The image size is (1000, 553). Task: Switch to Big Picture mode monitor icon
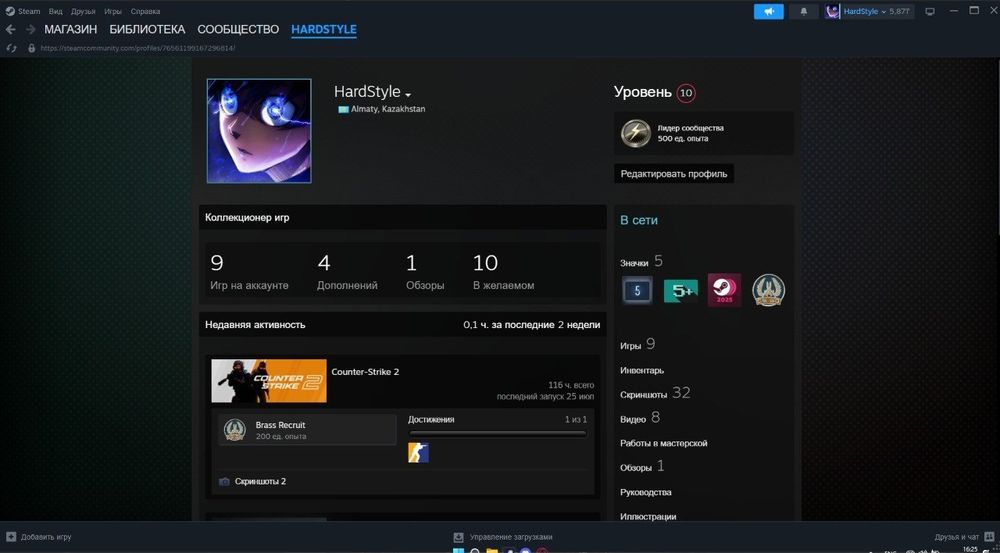(930, 11)
